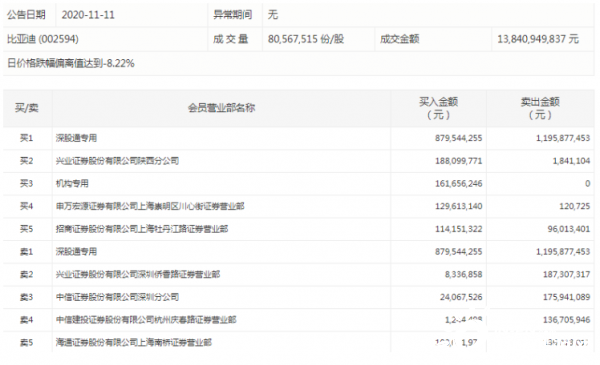The width and height of the screenshot is (600, 365).
Task: Click '深股通专用' in the 卖1 row
Action: click(x=76, y=252)
